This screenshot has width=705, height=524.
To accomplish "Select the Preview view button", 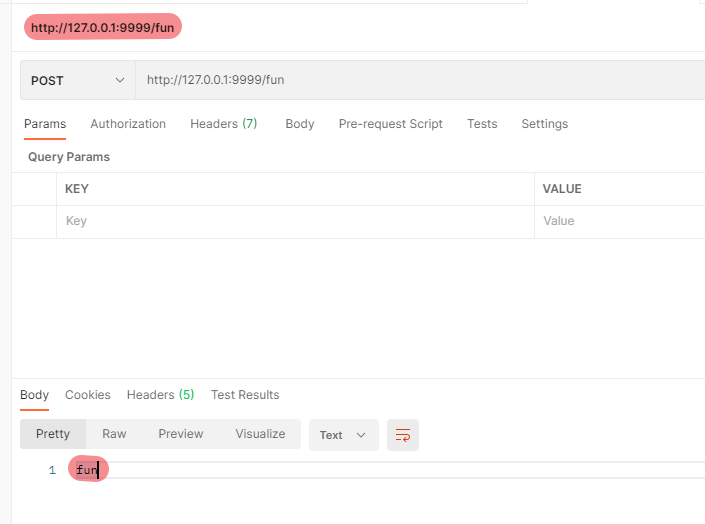I will pos(181,434).
